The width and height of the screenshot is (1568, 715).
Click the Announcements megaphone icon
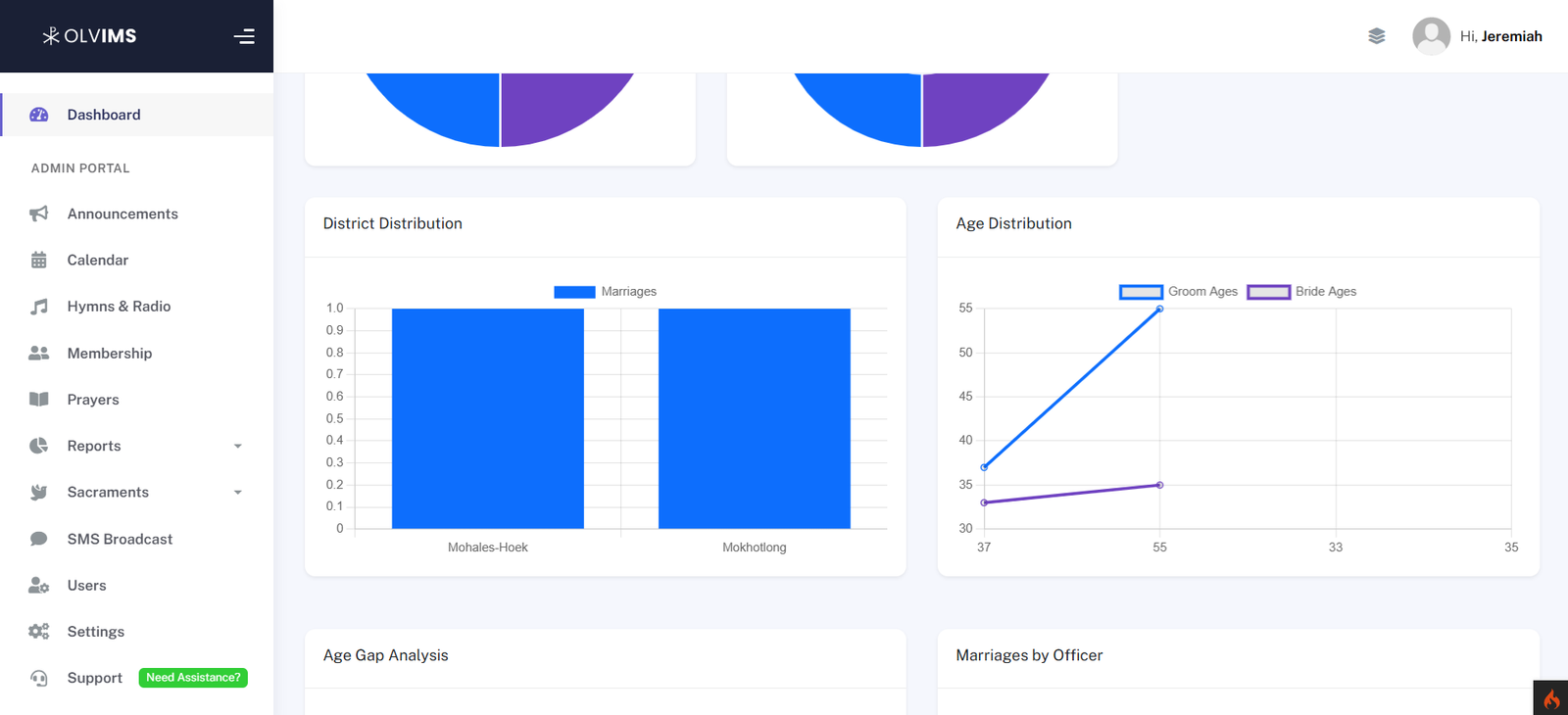pos(39,214)
